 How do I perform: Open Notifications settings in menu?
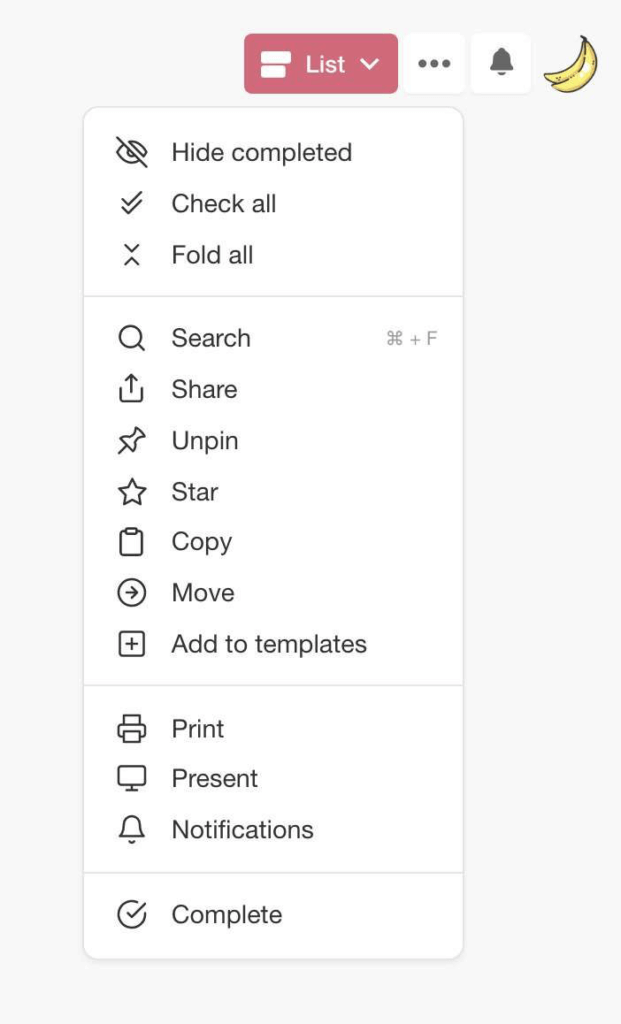pyautogui.click(x=242, y=830)
